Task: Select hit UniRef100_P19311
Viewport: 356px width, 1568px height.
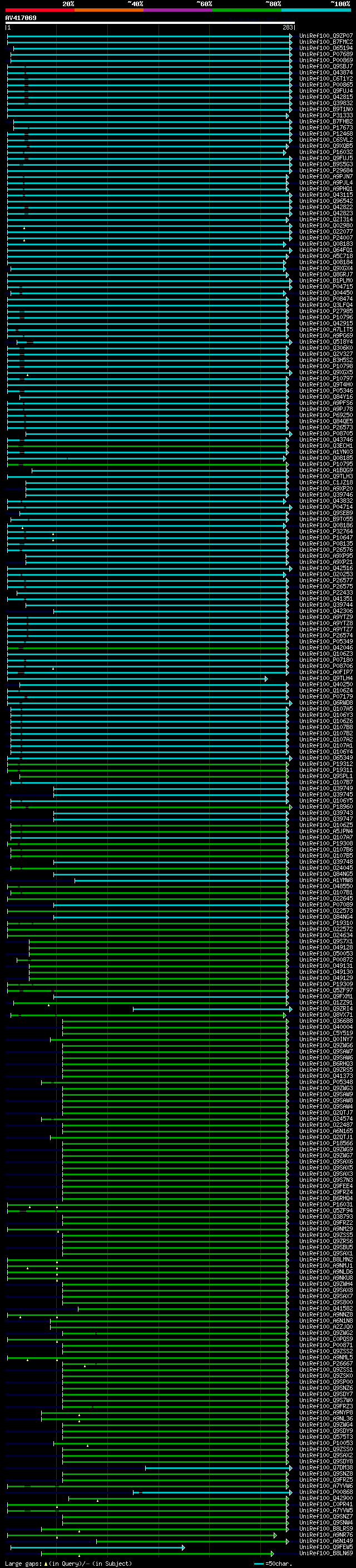Action: (326, 770)
